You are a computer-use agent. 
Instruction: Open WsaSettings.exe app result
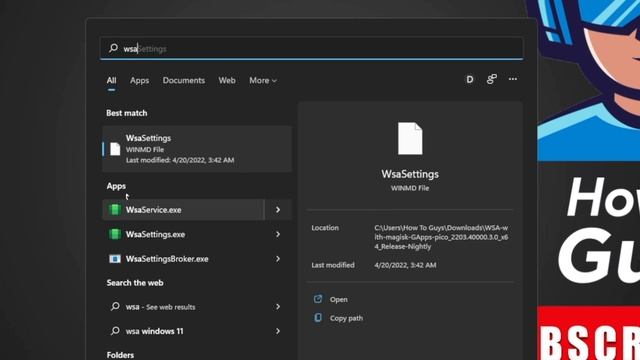click(x=183, y=234)
